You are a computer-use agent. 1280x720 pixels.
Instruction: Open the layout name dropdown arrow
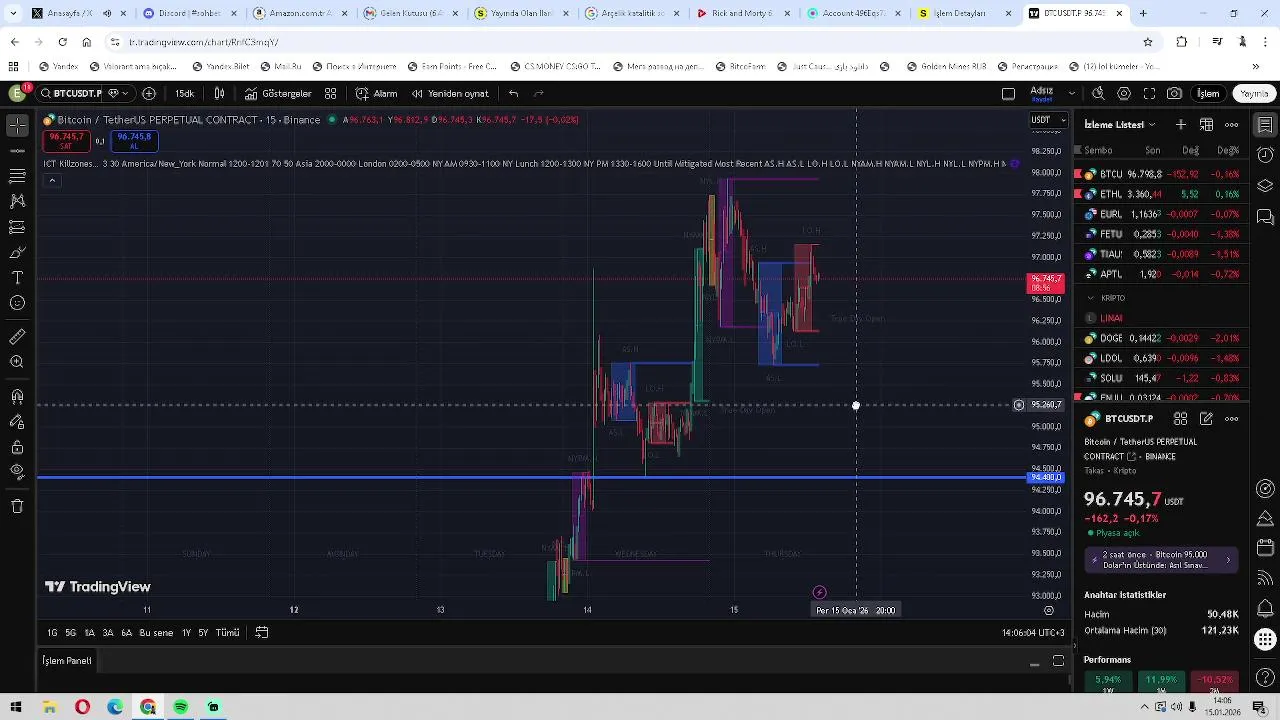[x=1072, y=93]
